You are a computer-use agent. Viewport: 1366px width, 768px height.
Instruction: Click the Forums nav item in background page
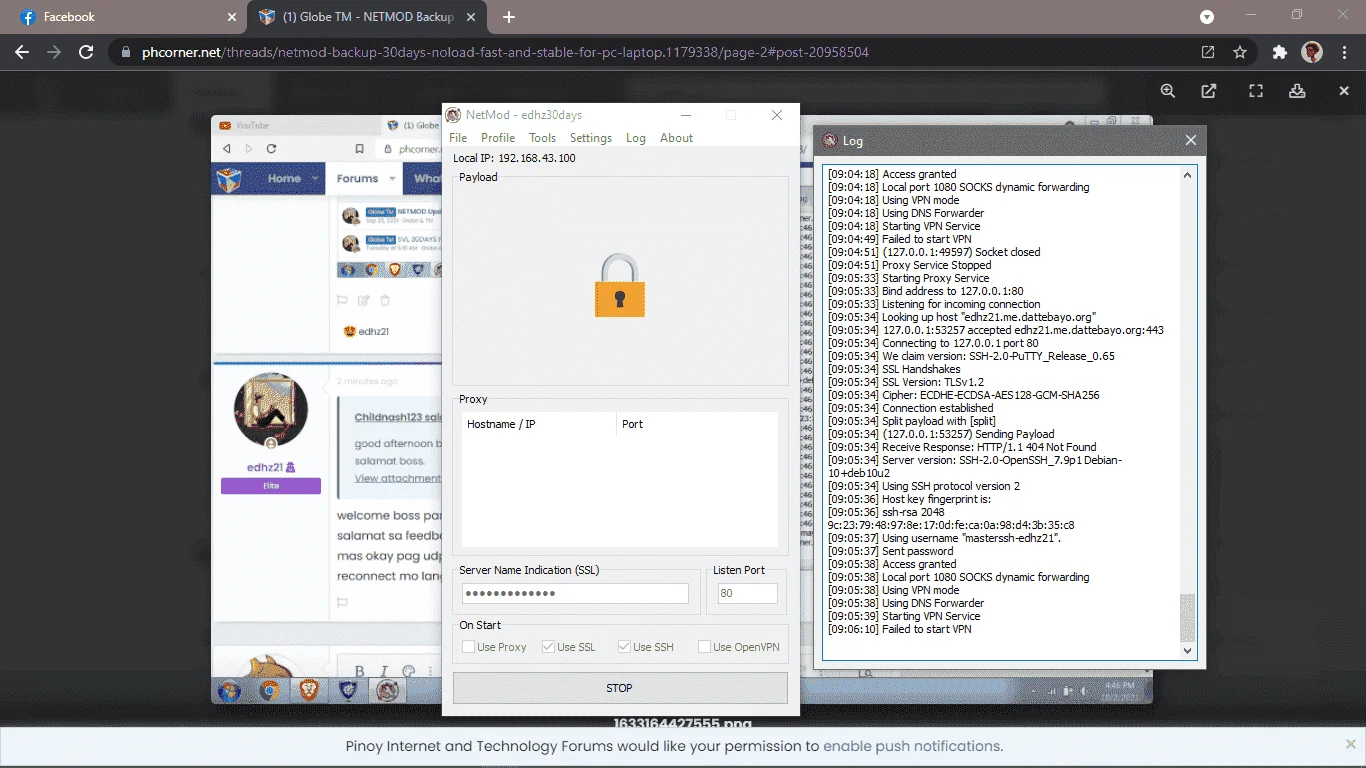point(357,178)
